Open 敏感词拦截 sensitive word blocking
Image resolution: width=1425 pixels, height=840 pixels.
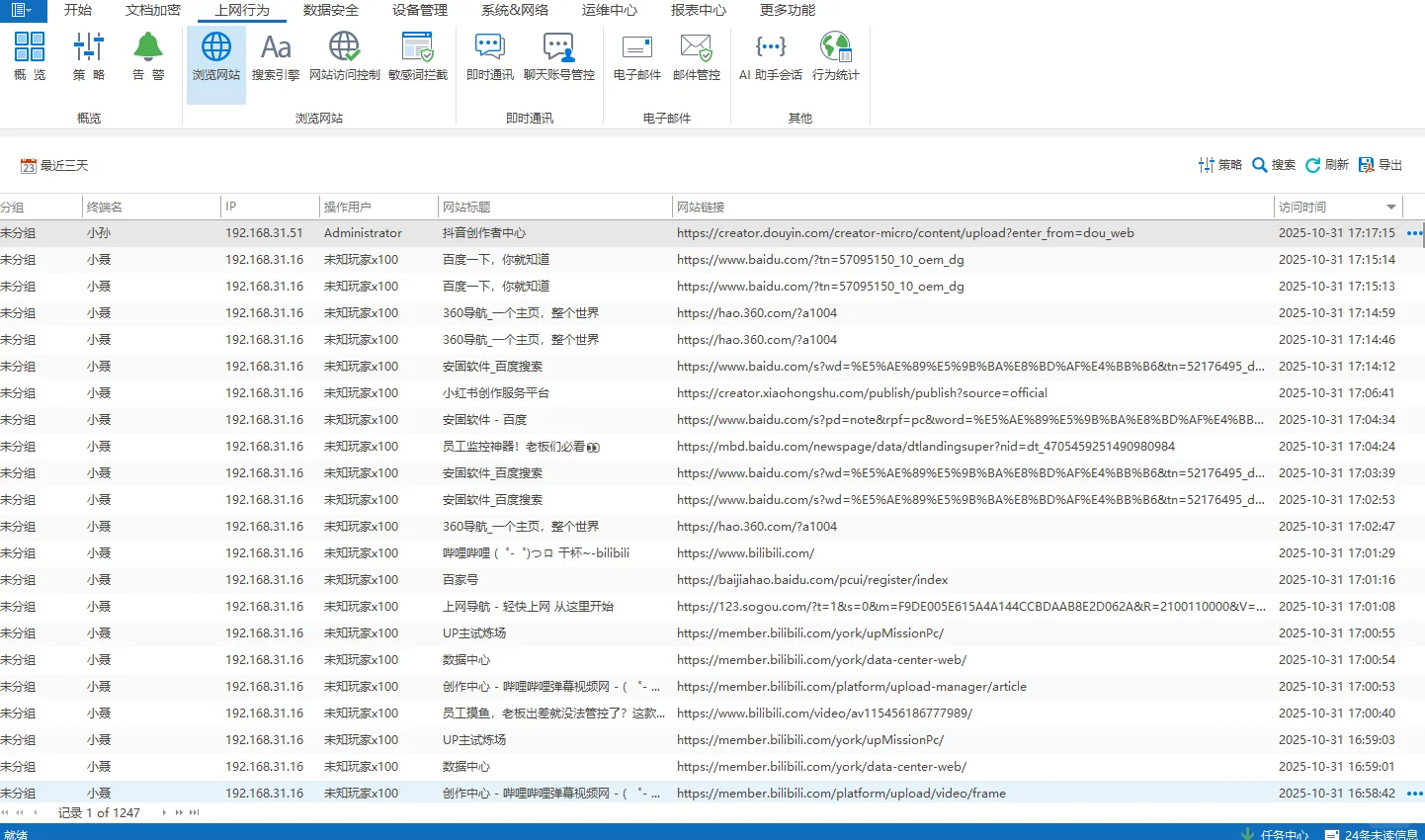[x=418, y=55]
